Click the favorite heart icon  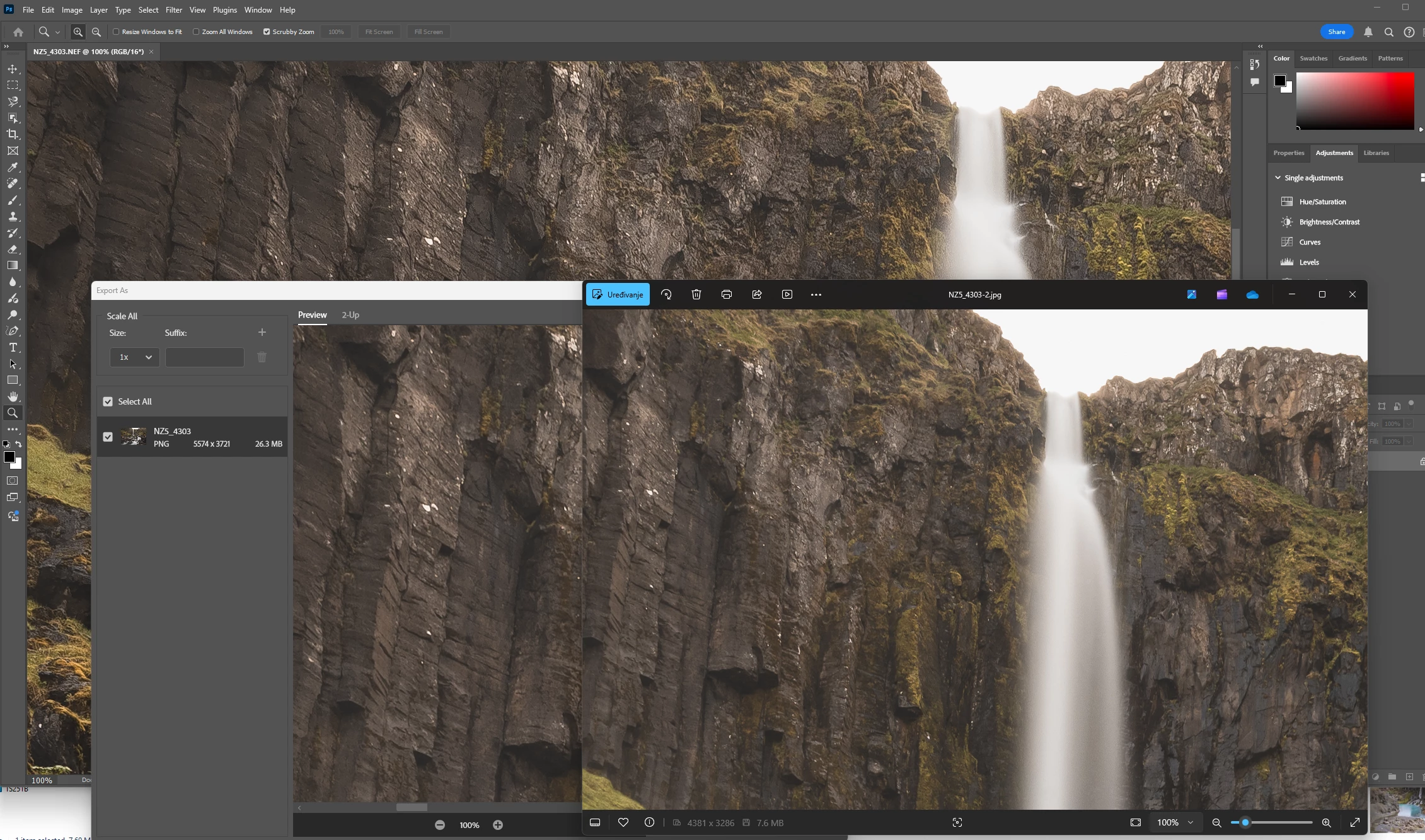point(623,822)
